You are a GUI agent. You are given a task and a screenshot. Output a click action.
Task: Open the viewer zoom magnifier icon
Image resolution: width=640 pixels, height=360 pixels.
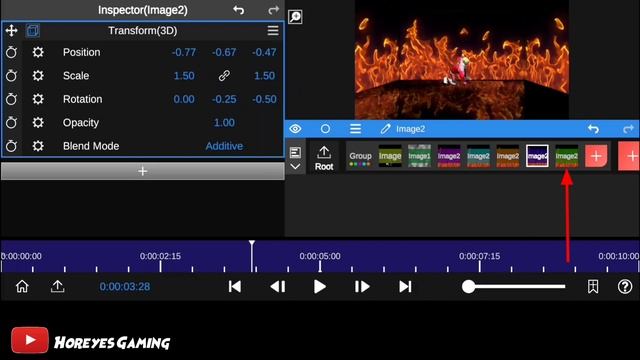(295, 17)
